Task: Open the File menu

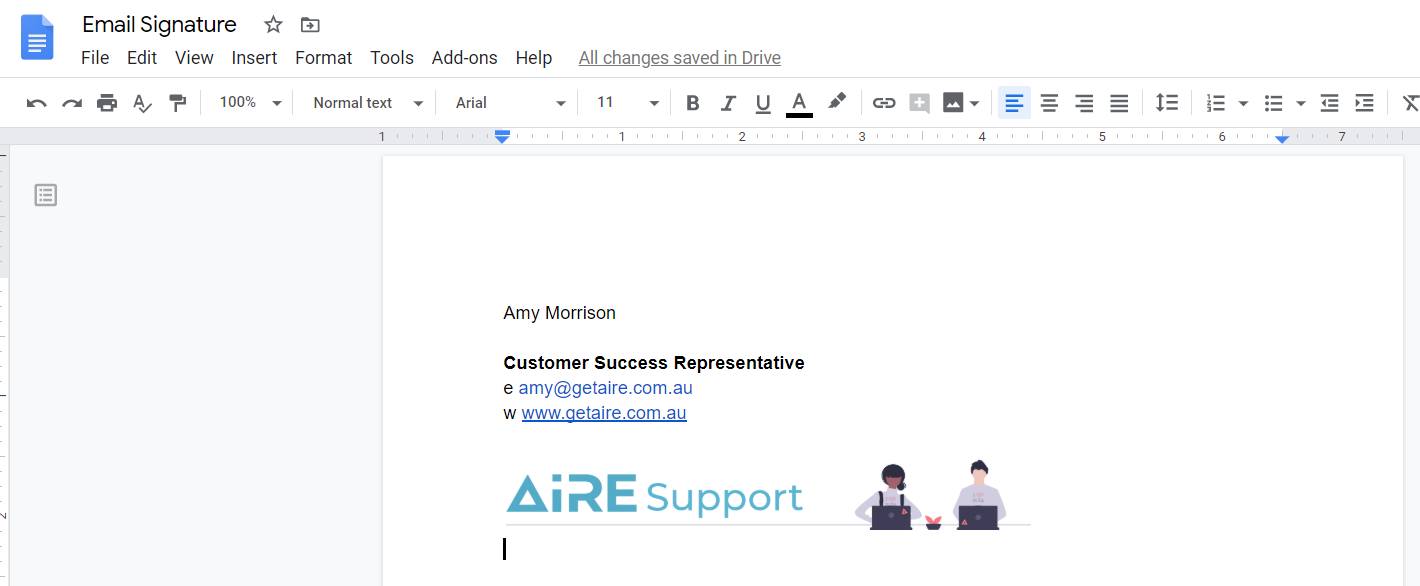Action: tap(95, 58)
